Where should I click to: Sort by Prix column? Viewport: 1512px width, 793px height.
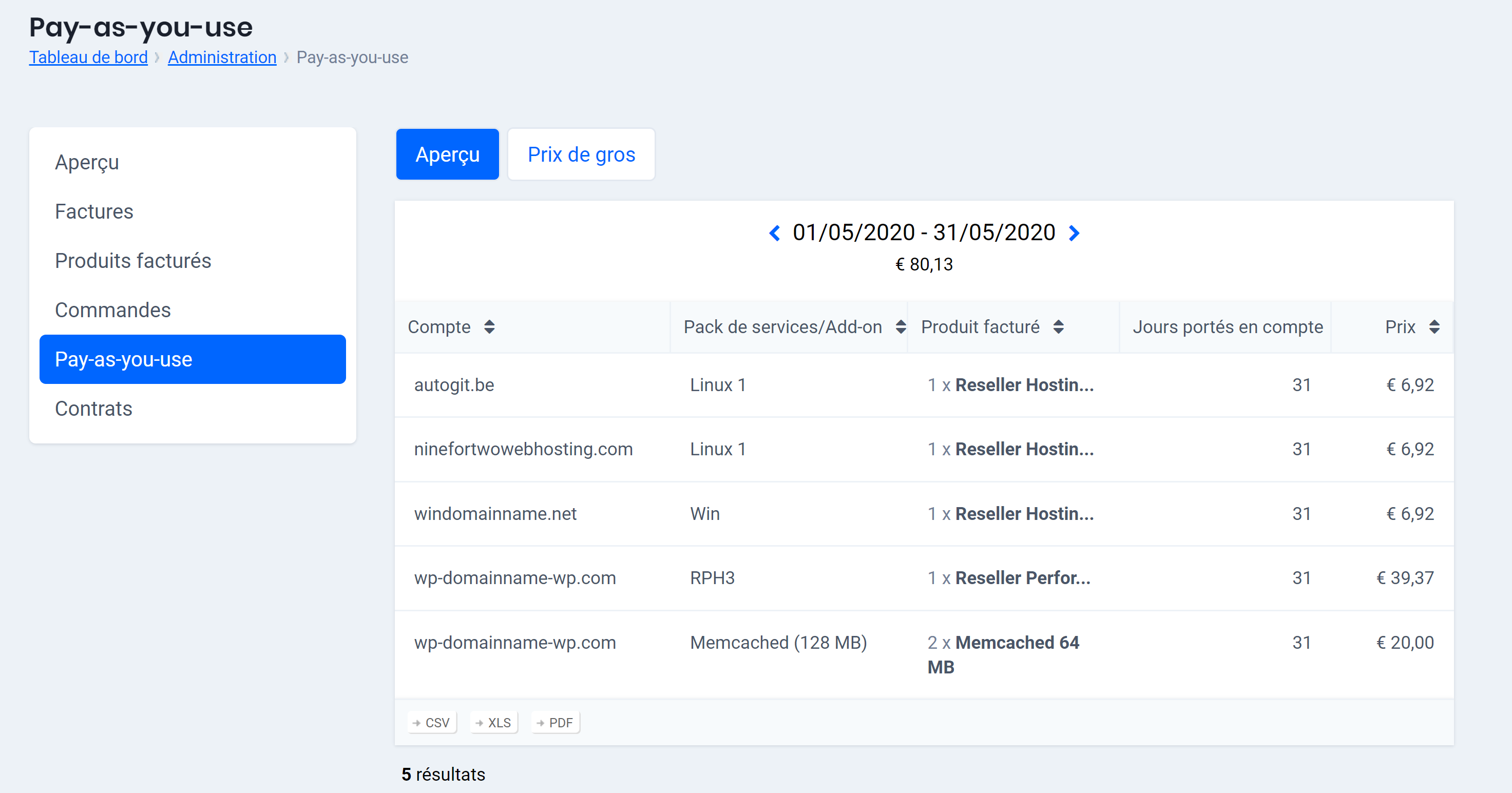pos(1434,327)
